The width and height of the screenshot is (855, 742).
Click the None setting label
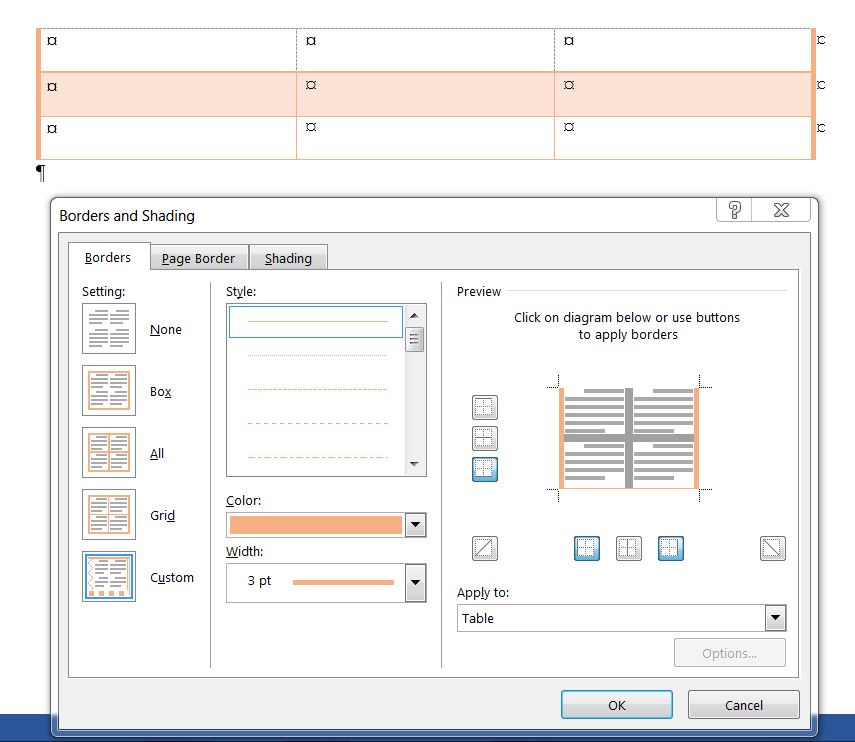tap(166, 329)
